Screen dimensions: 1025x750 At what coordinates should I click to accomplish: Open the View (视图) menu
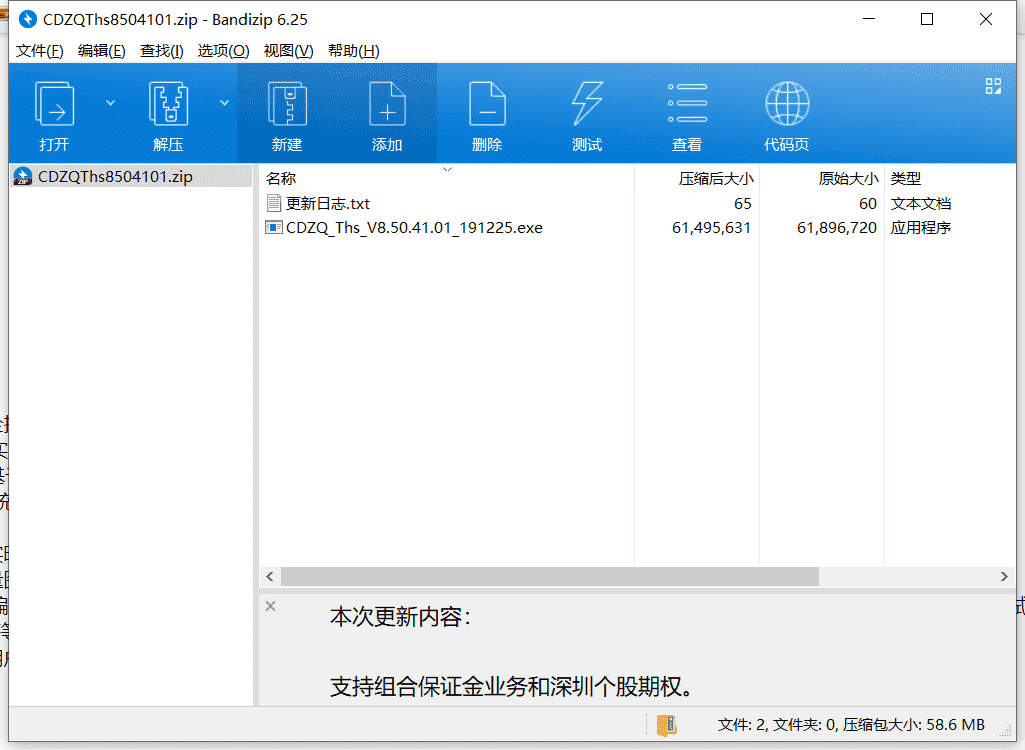[x=288, y=51]
